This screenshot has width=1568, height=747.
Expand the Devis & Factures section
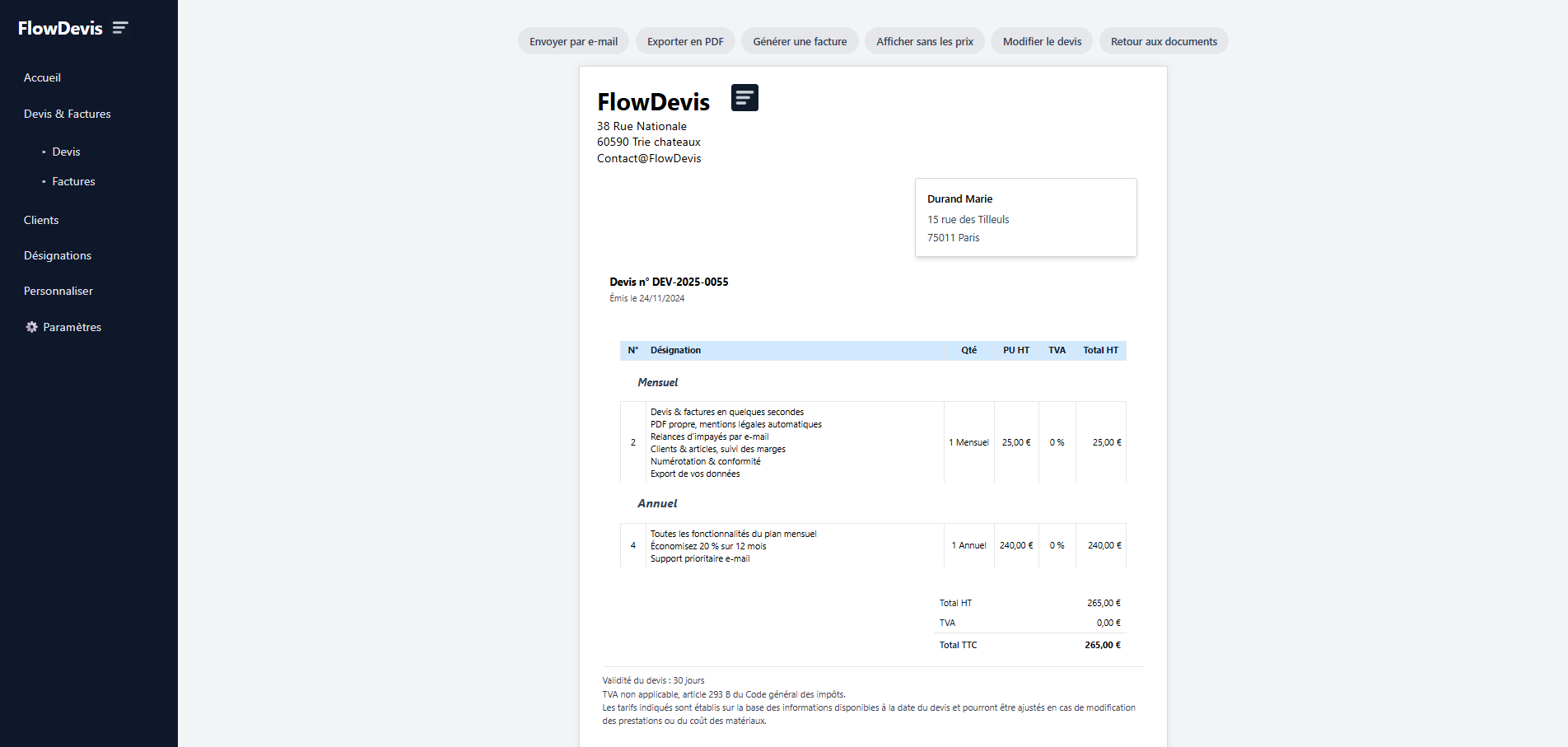67,114
